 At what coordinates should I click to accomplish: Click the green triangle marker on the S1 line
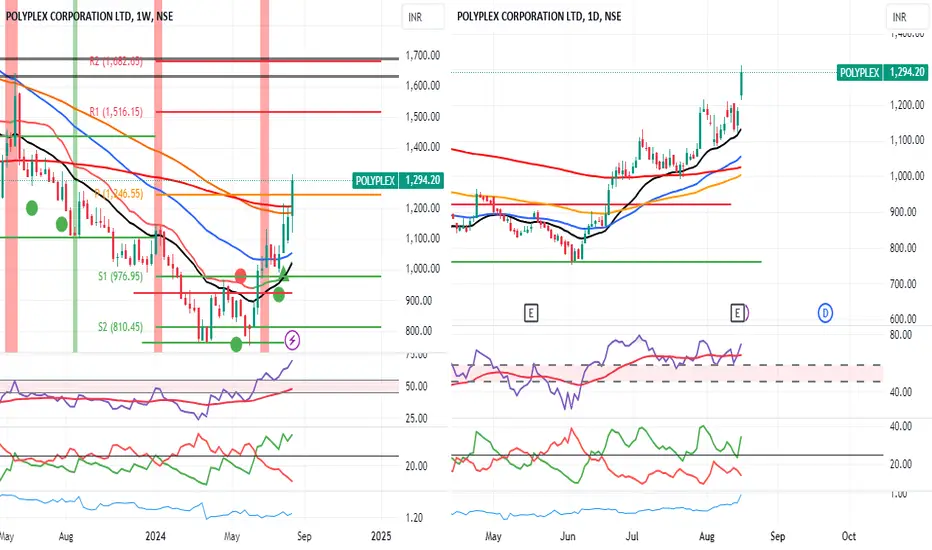tap(284, 274)
